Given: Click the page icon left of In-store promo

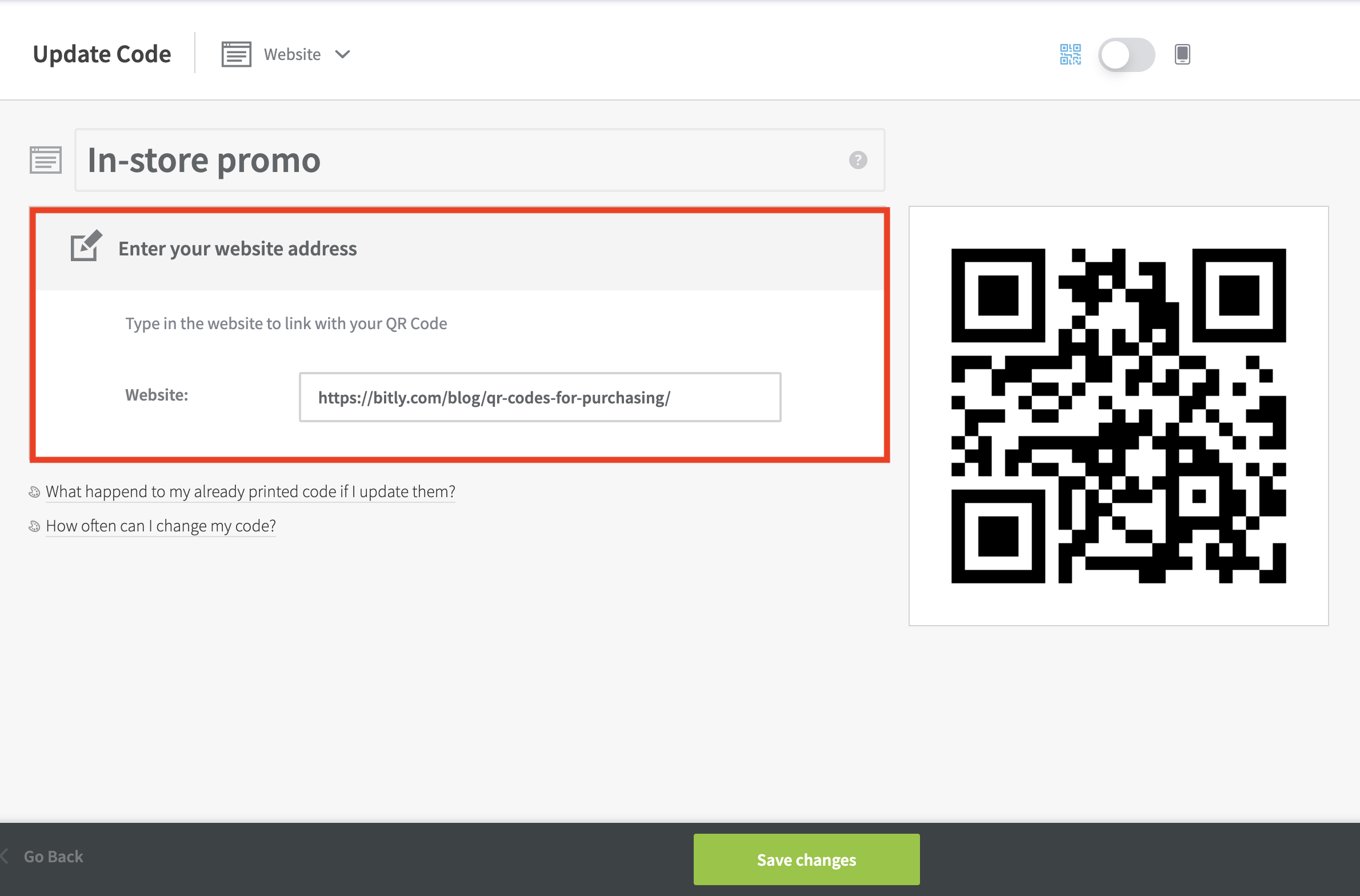Looking at the screenshot, I should (46, 160).
